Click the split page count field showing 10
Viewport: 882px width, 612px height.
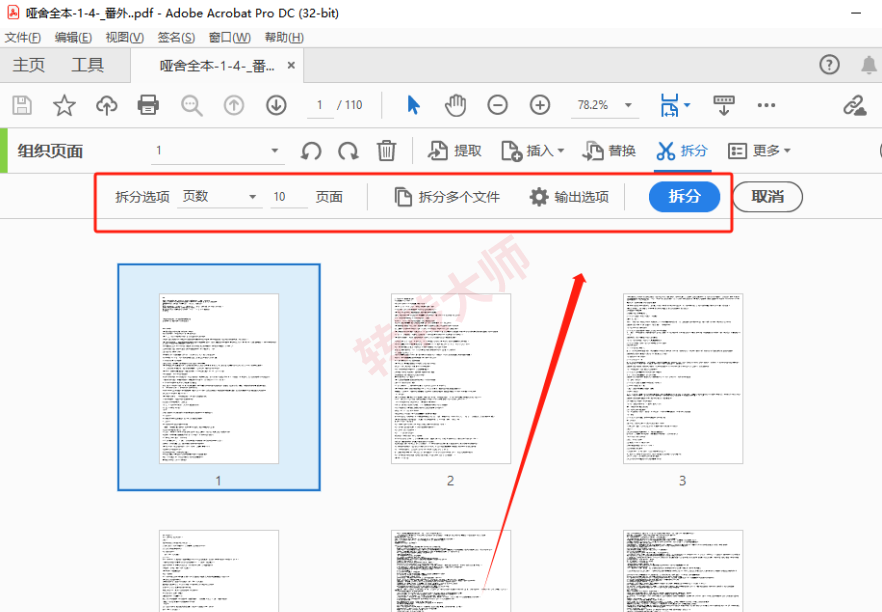click(x=289, y=197)
